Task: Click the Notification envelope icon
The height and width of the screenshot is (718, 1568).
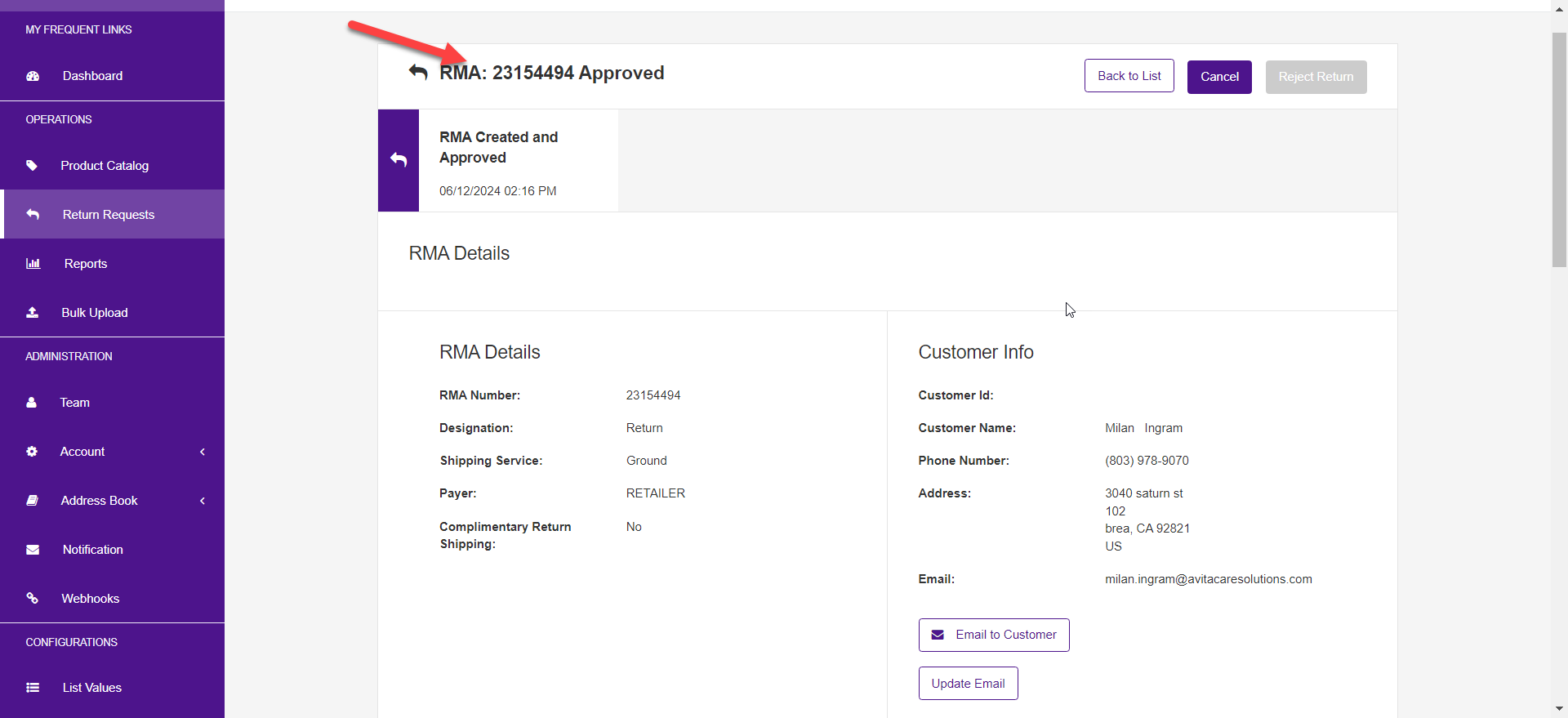Action: tap(33, 550)
